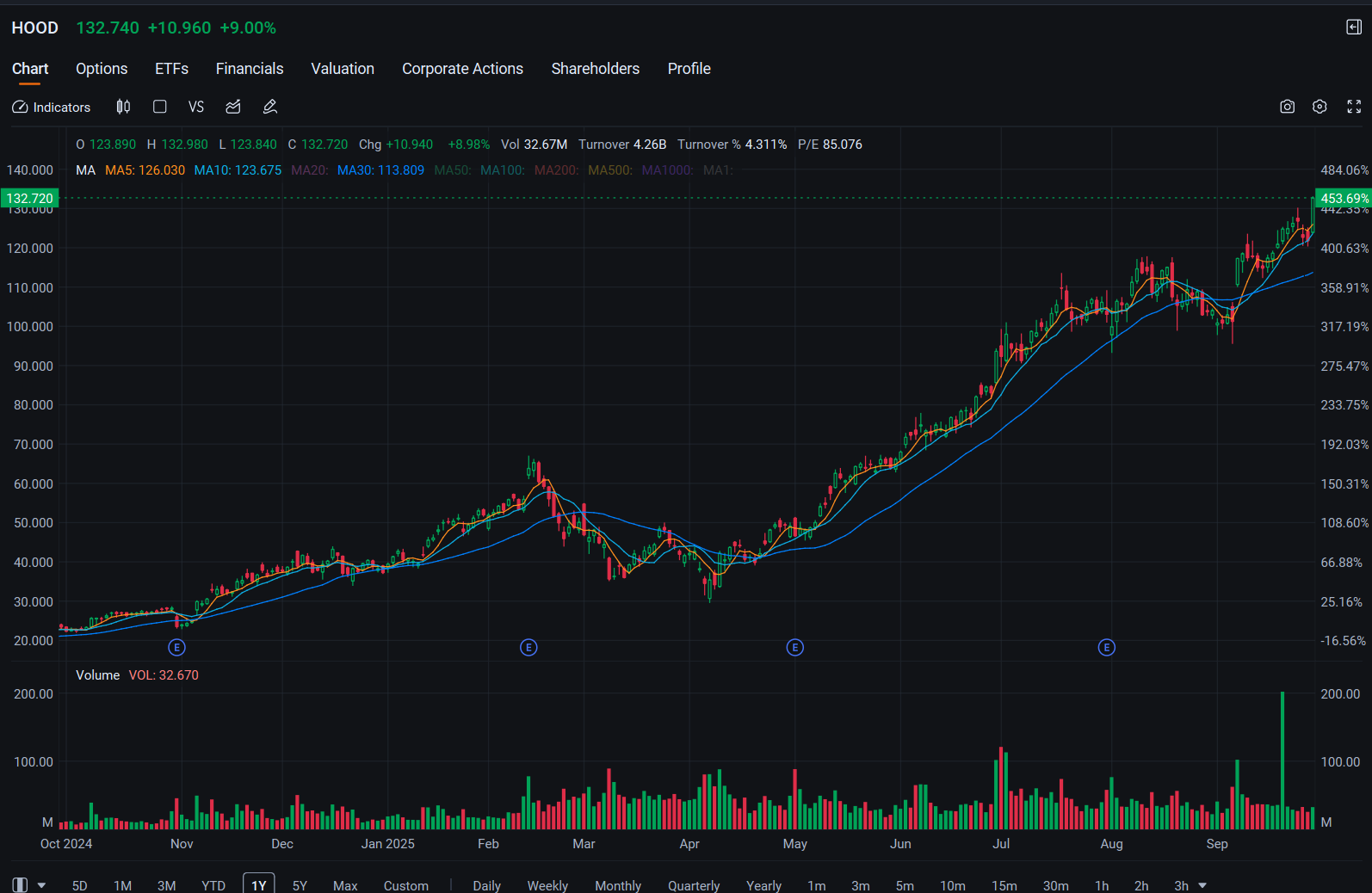Open the Indicators panel

(x=52, y=108)
